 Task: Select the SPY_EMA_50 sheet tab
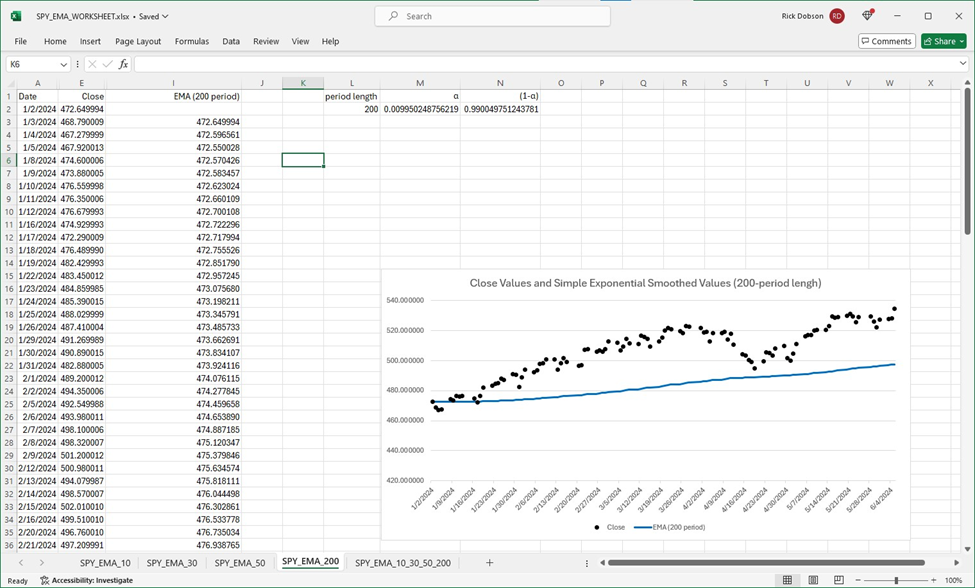point(239,563)
